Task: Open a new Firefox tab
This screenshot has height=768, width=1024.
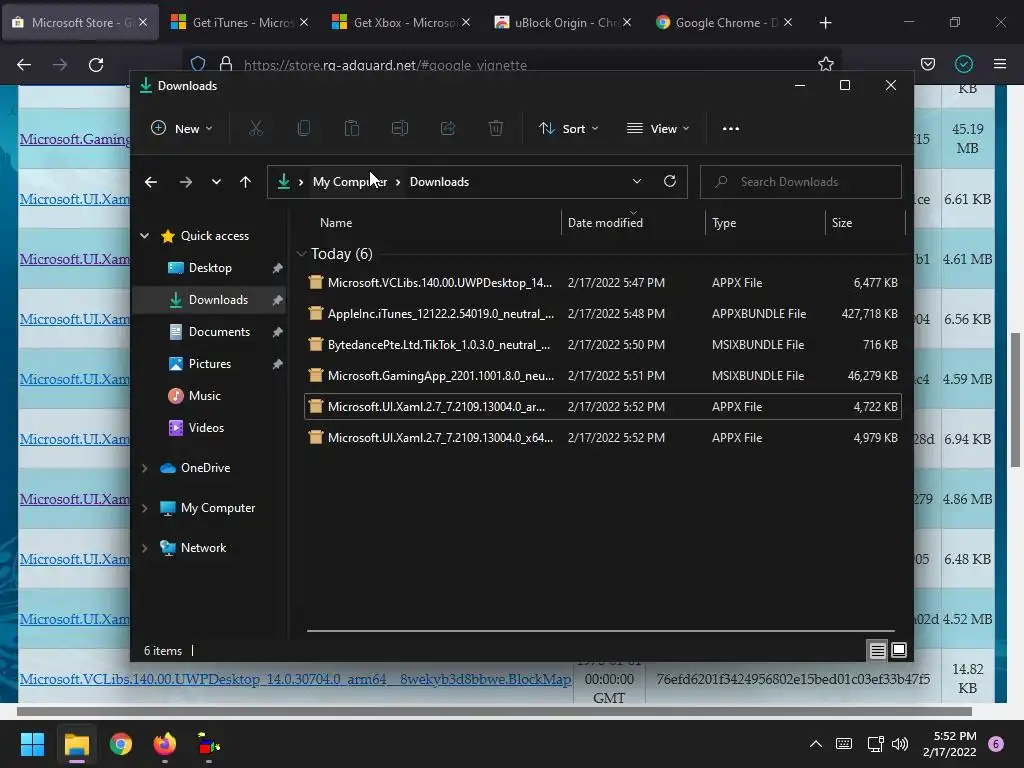Action: (825, 23)
